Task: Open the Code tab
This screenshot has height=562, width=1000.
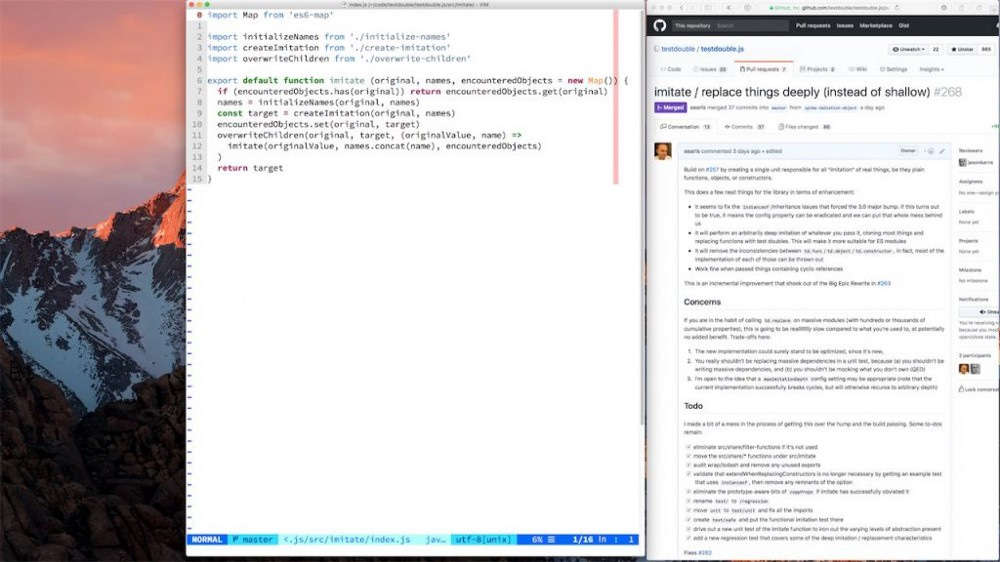Action: (x=671, y=69)
